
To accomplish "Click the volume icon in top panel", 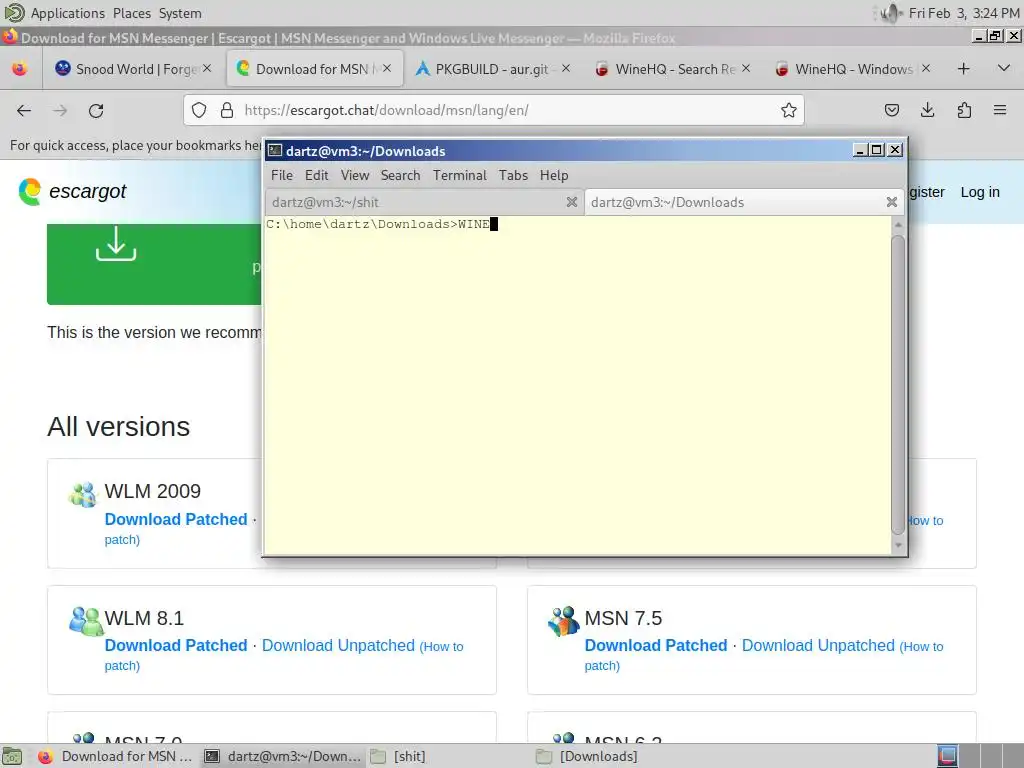I will tap(890, 13).
